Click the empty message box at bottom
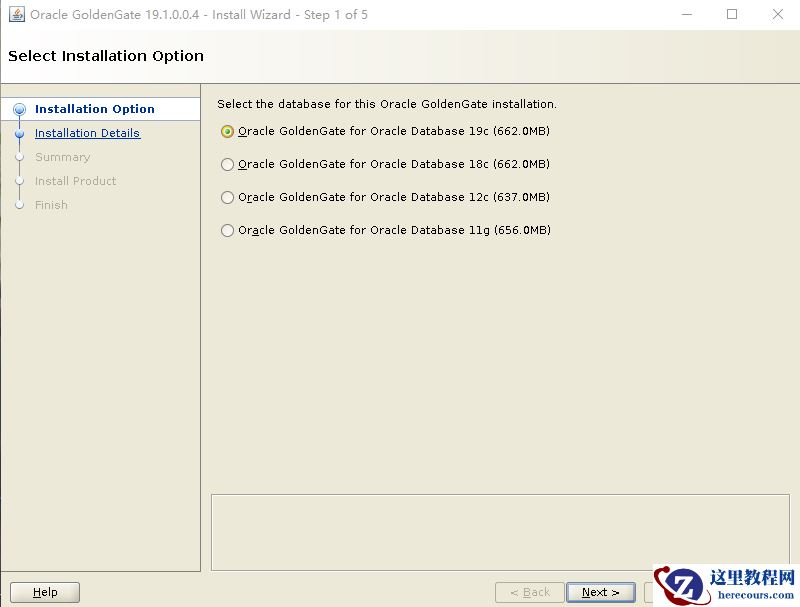The image size is (800, 607). 500,532
